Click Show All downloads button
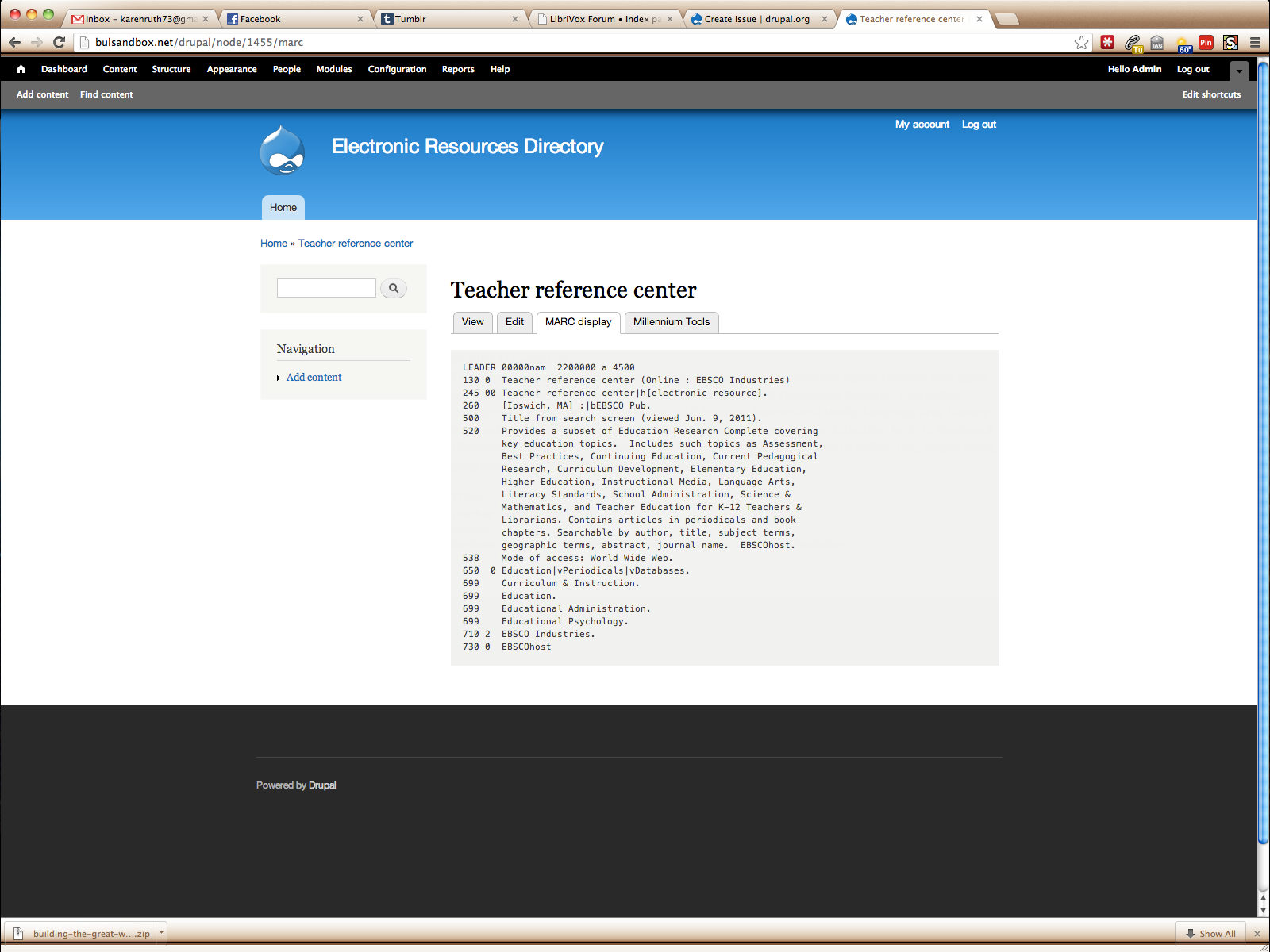The height and width of the screenshot is (952, 1270). pyautogui.click(x=1210, y=934)
